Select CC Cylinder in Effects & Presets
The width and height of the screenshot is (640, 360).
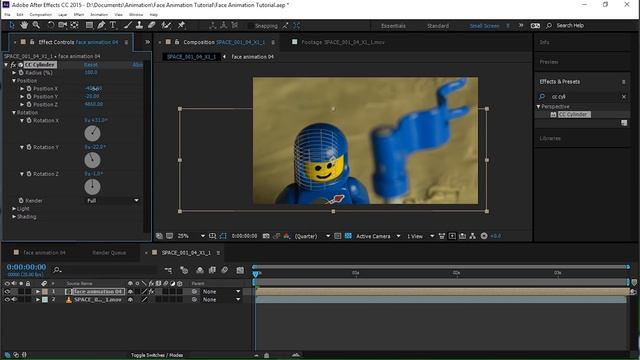click(x=574, y=115)
